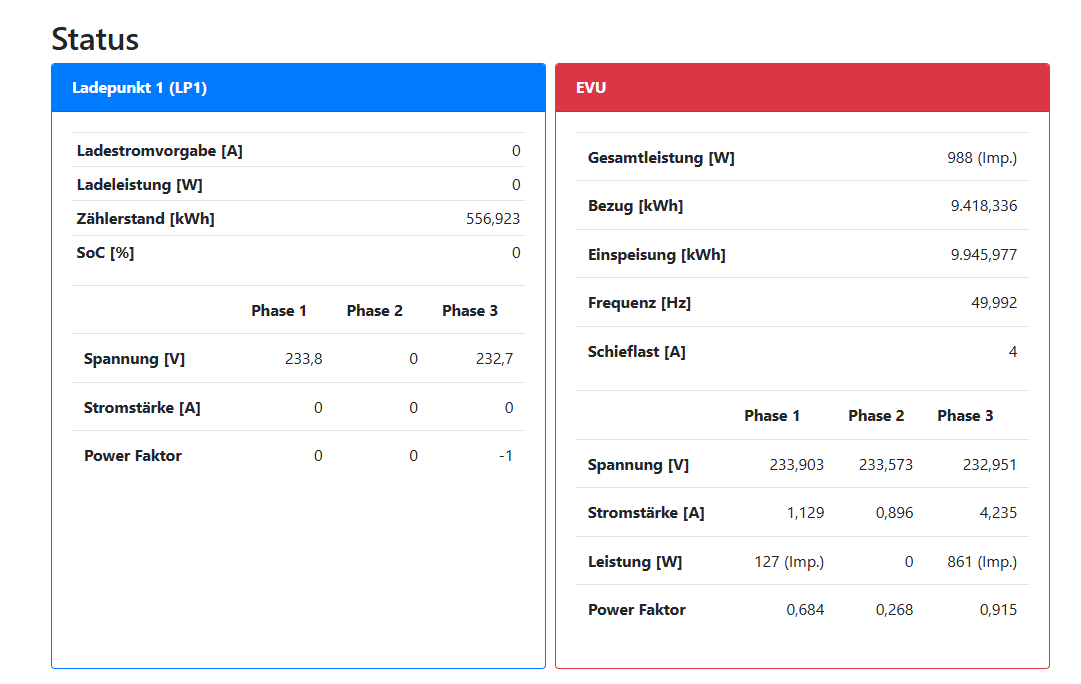The height and width of the screenshot is (684, 1081).
Task: Select the Phase 2 column header in EVU
Action: (x=876, y=416)
